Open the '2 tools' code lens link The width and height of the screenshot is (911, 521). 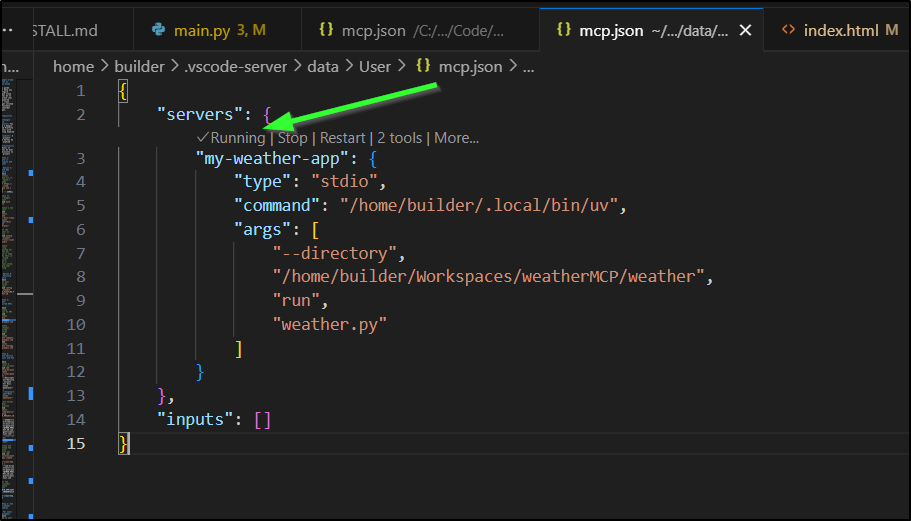point(400,138)
